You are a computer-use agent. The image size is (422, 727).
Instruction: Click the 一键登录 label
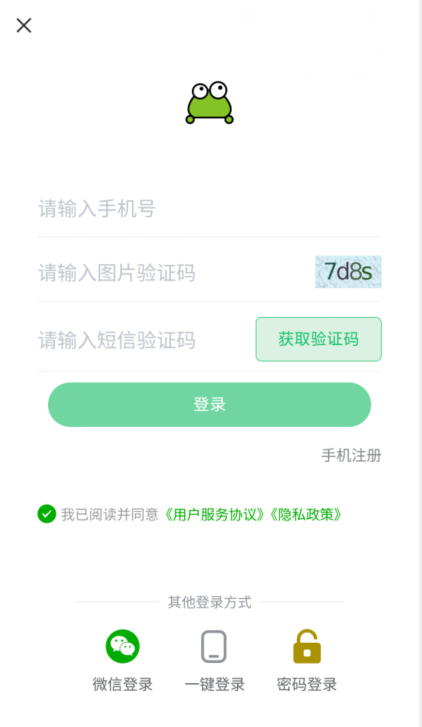(x=214, y=684)
